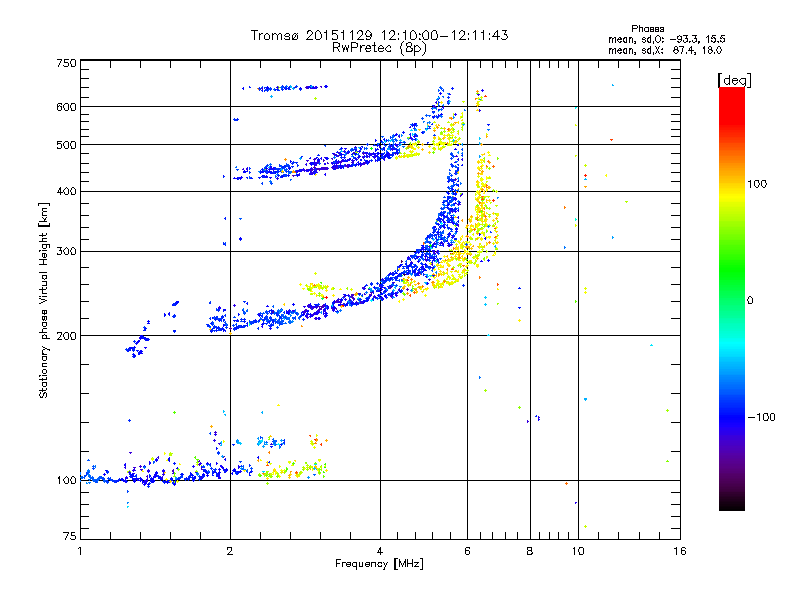Click the y-axis tick label '500'

tap(66, 145)
